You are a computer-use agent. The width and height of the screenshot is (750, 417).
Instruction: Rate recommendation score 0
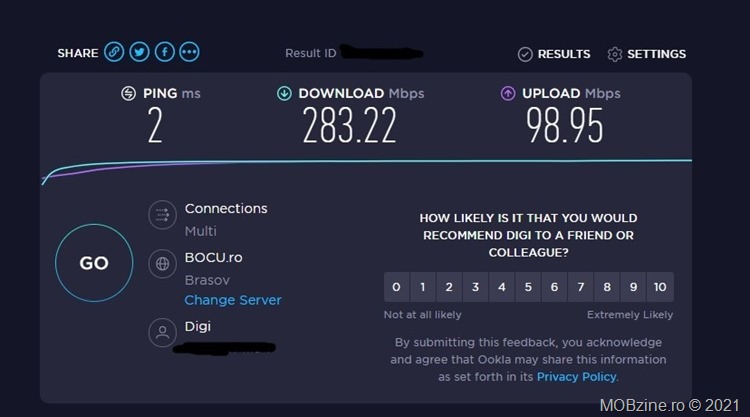397,287
